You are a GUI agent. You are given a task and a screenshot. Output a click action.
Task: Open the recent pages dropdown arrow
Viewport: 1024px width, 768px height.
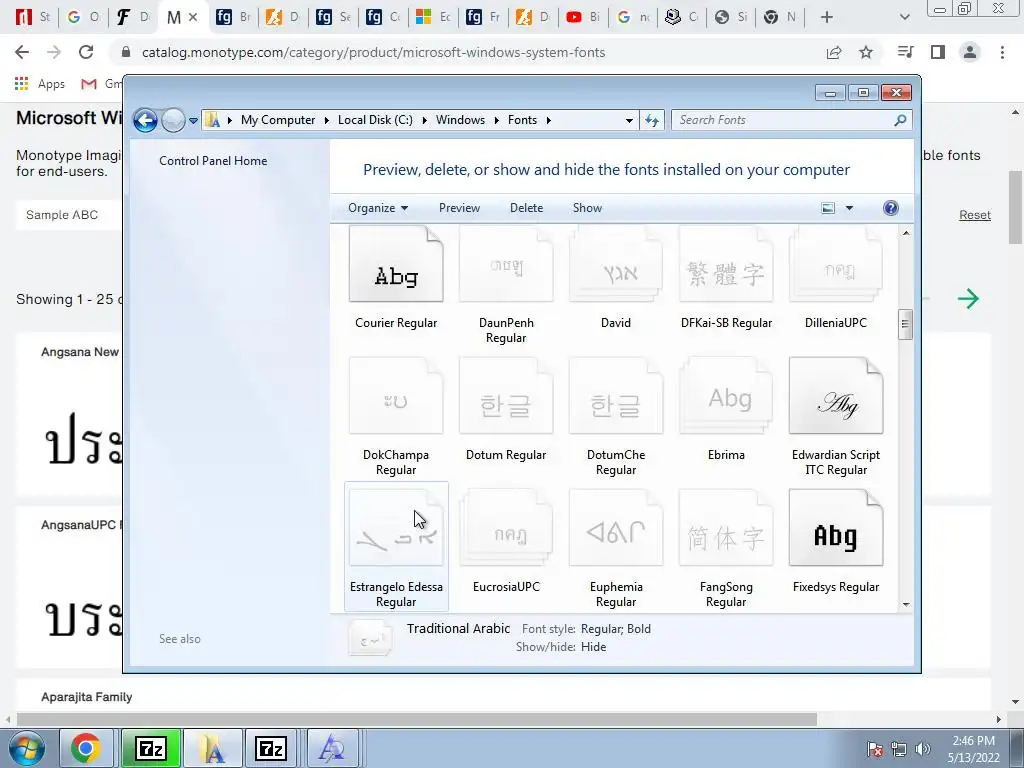tap(193, 120)
